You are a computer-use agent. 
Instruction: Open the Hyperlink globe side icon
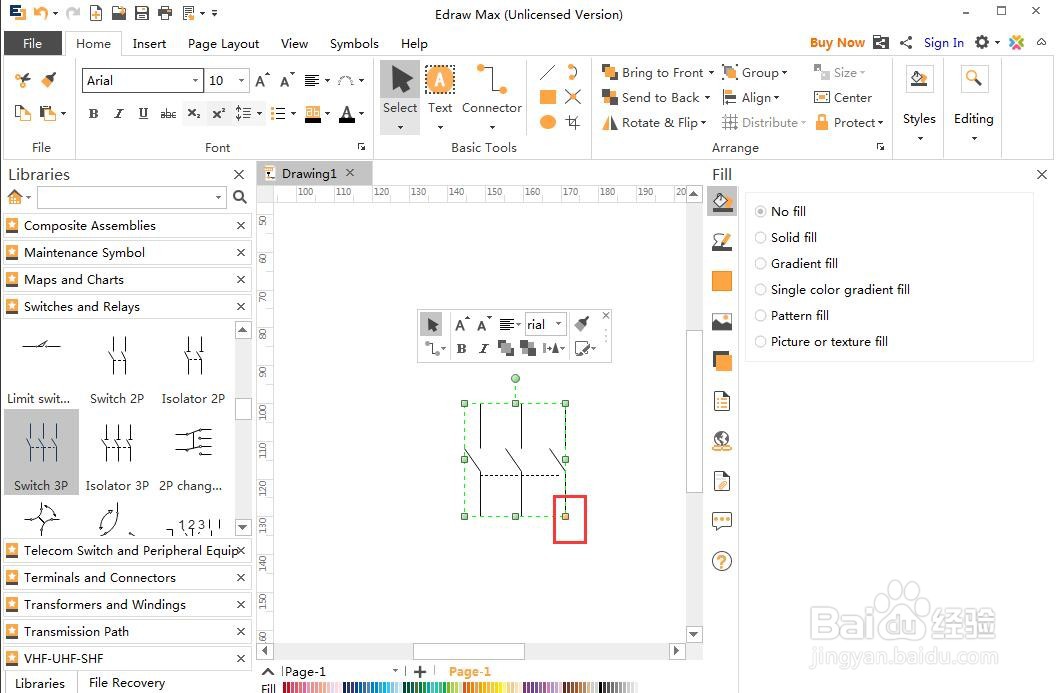tap(722, 441)
